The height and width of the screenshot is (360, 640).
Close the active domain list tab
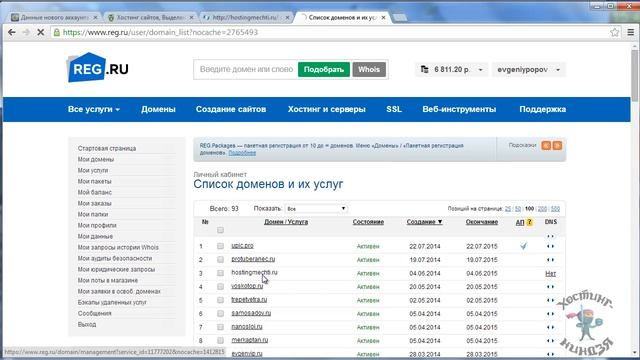pos(383,18)
